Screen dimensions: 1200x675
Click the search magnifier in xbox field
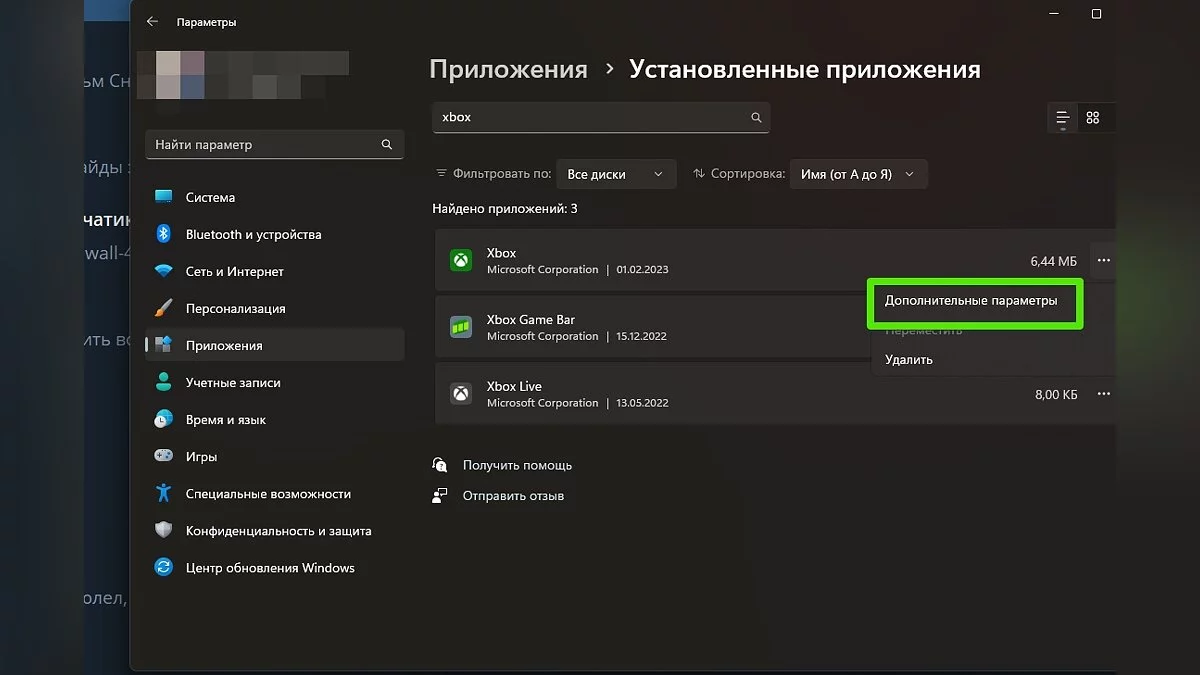[x=756, y=118]
